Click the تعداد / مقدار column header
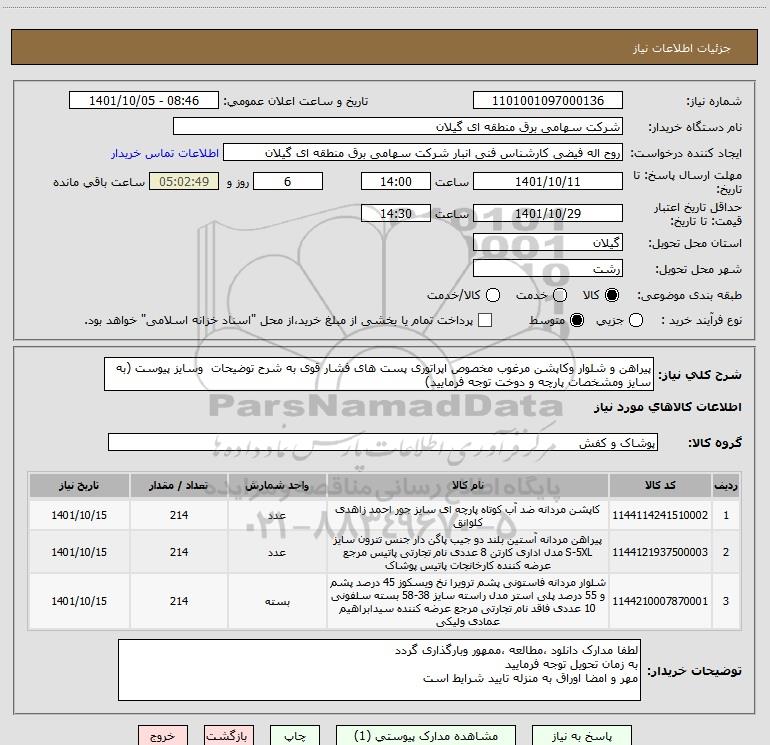 tap(179, 486)
